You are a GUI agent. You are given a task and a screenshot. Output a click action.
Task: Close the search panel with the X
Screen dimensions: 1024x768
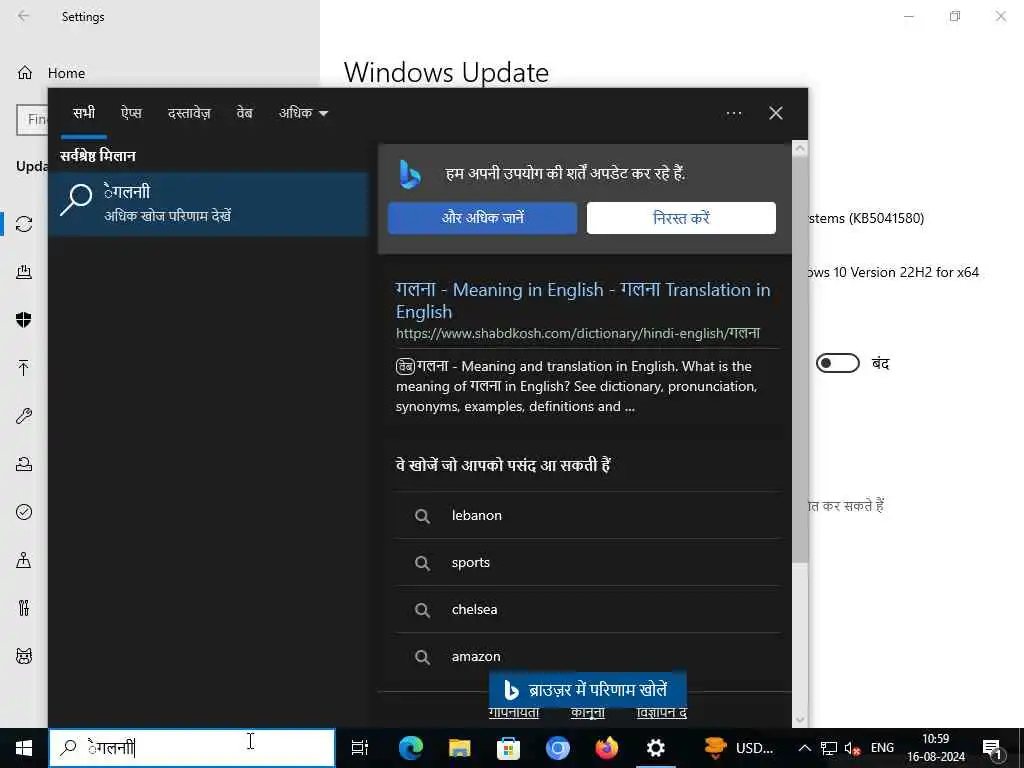tap(776, 114)
